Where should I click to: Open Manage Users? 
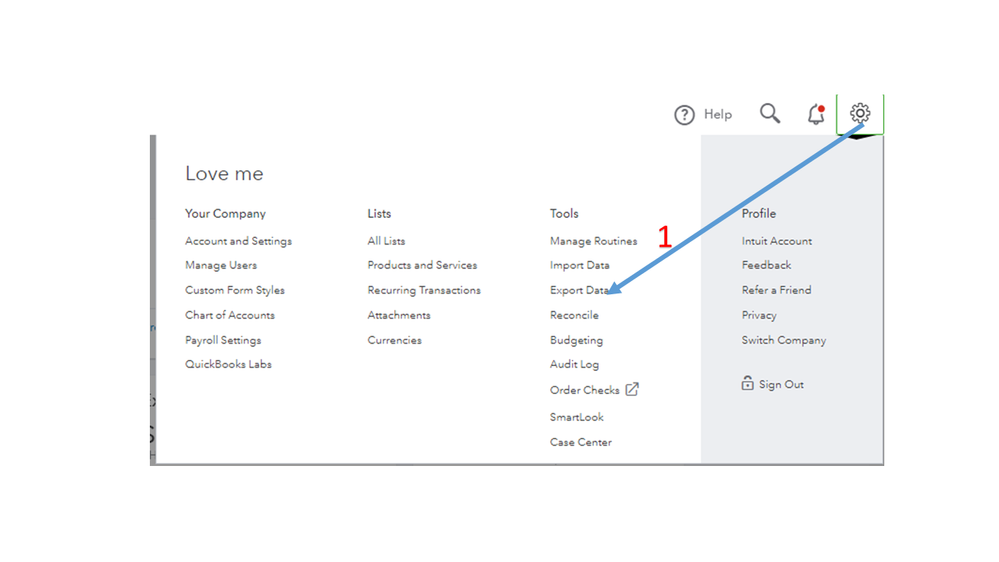coord(221,265)
